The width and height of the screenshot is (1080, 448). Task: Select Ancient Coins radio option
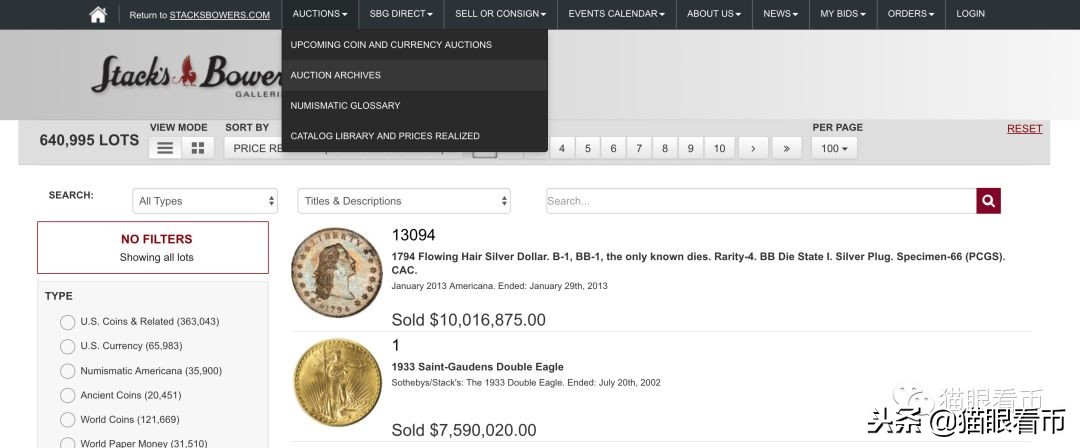[68, 396]
